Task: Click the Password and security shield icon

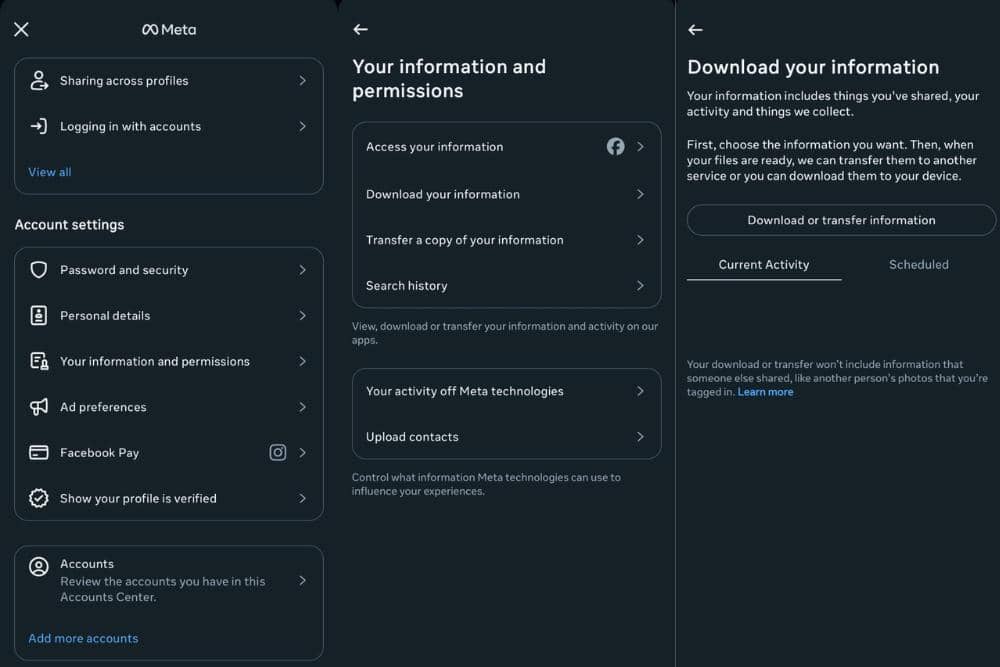Action: [x=39, y=270]
